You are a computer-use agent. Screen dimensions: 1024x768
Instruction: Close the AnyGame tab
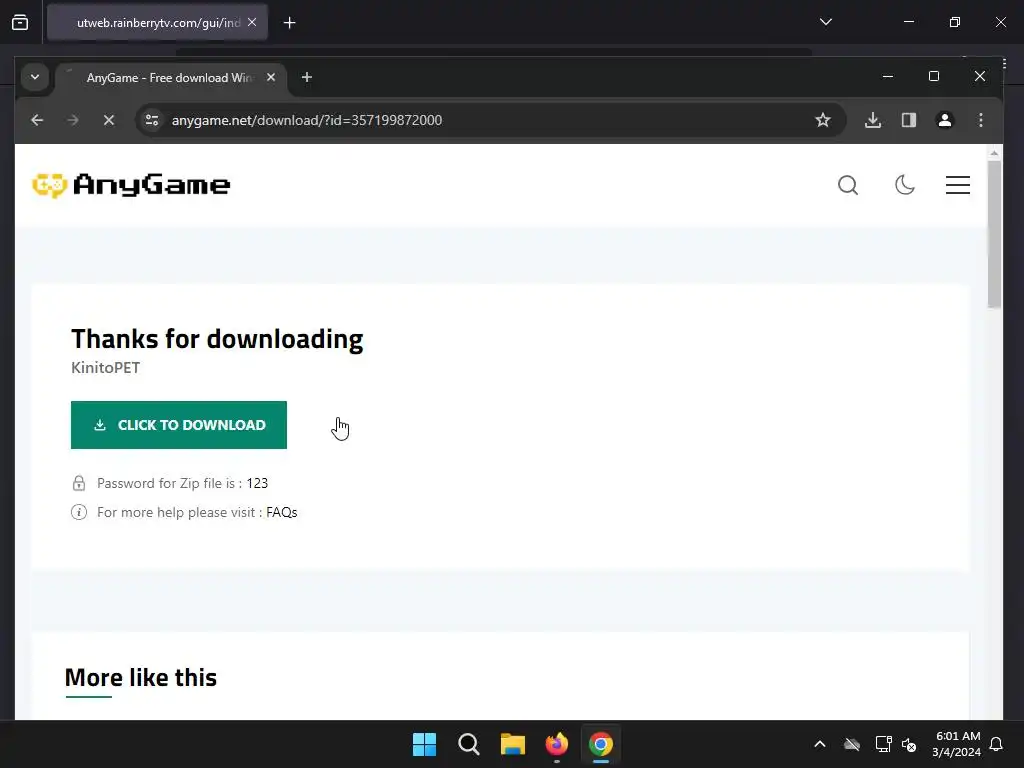(271, 78)
